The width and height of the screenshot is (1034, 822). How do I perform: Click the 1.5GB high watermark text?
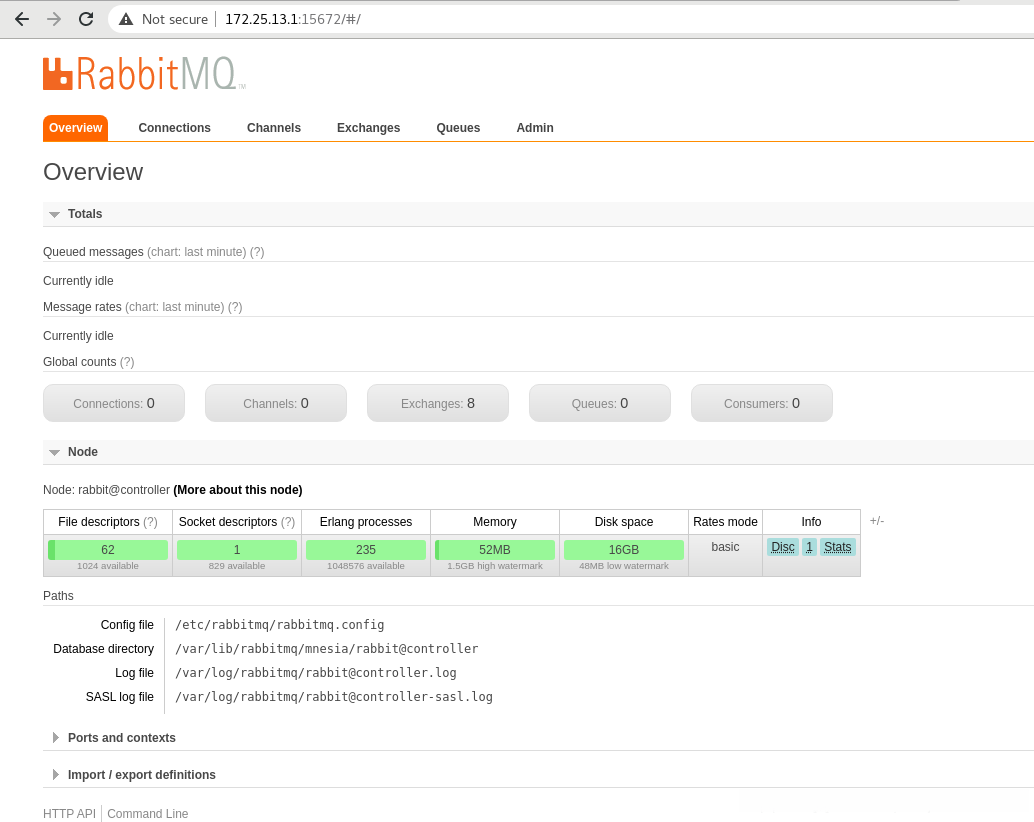coord(495,566)
